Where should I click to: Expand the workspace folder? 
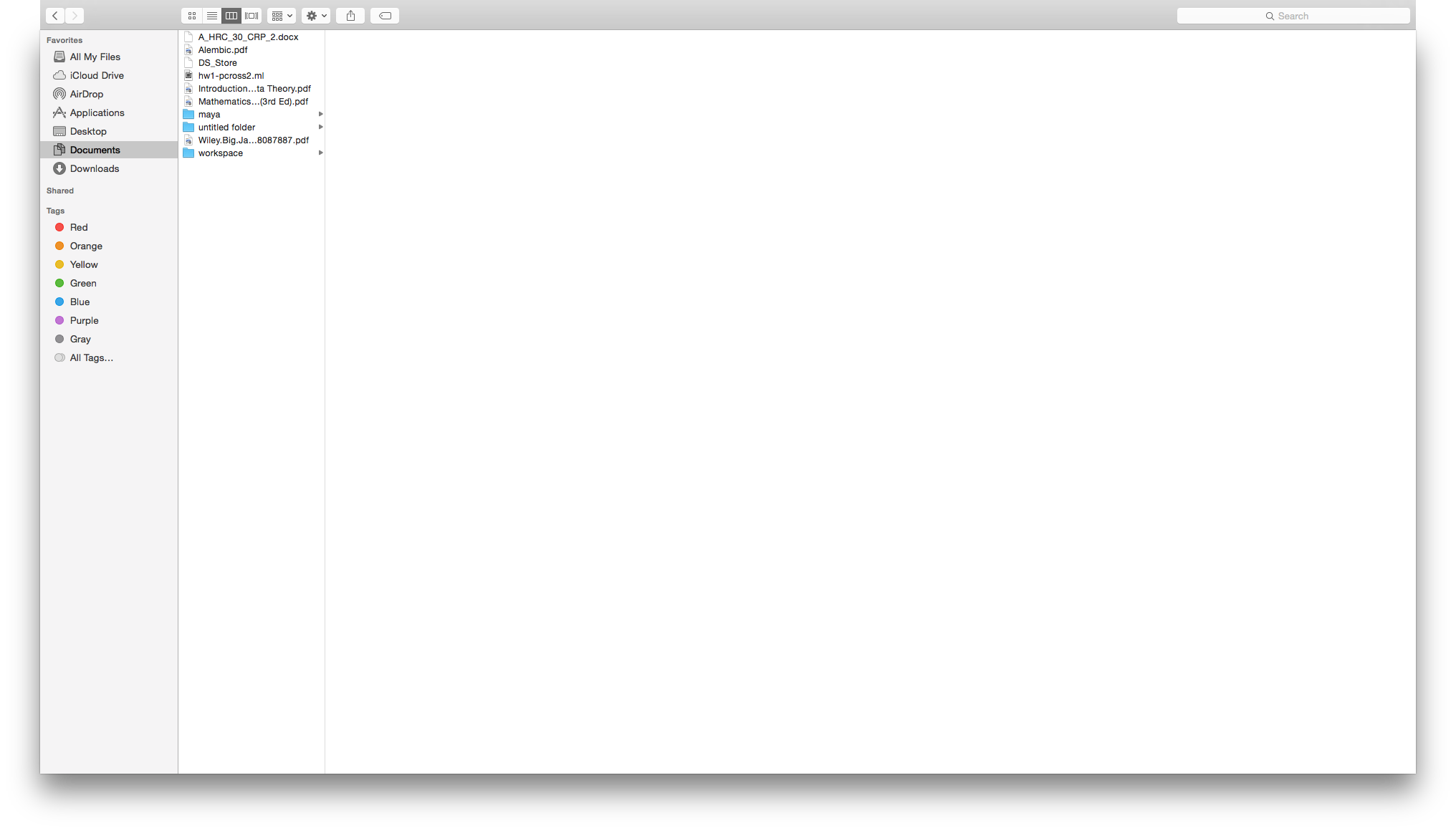point(321,153)
